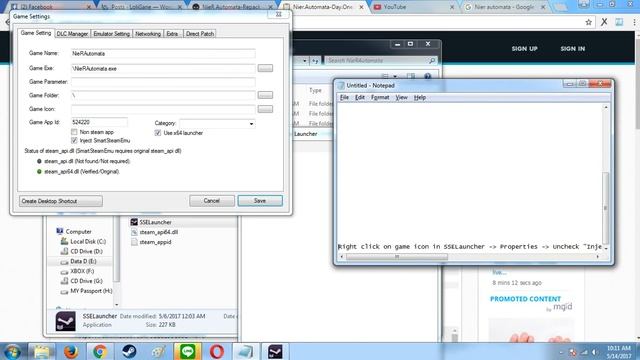Open Local Disk (C:) in Explorer
Screen dimensions: 640x360
coord(83,241)
